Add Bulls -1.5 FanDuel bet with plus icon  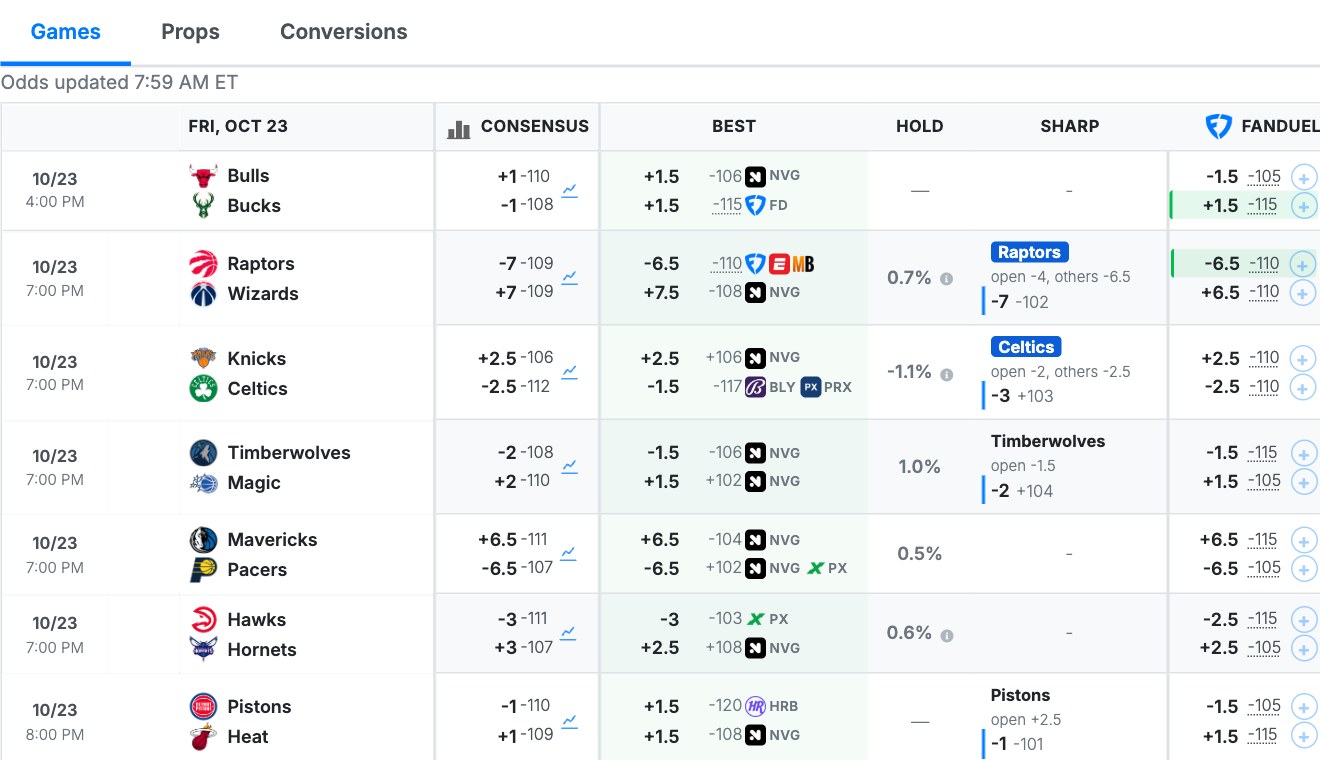[x=1304, y=178]
